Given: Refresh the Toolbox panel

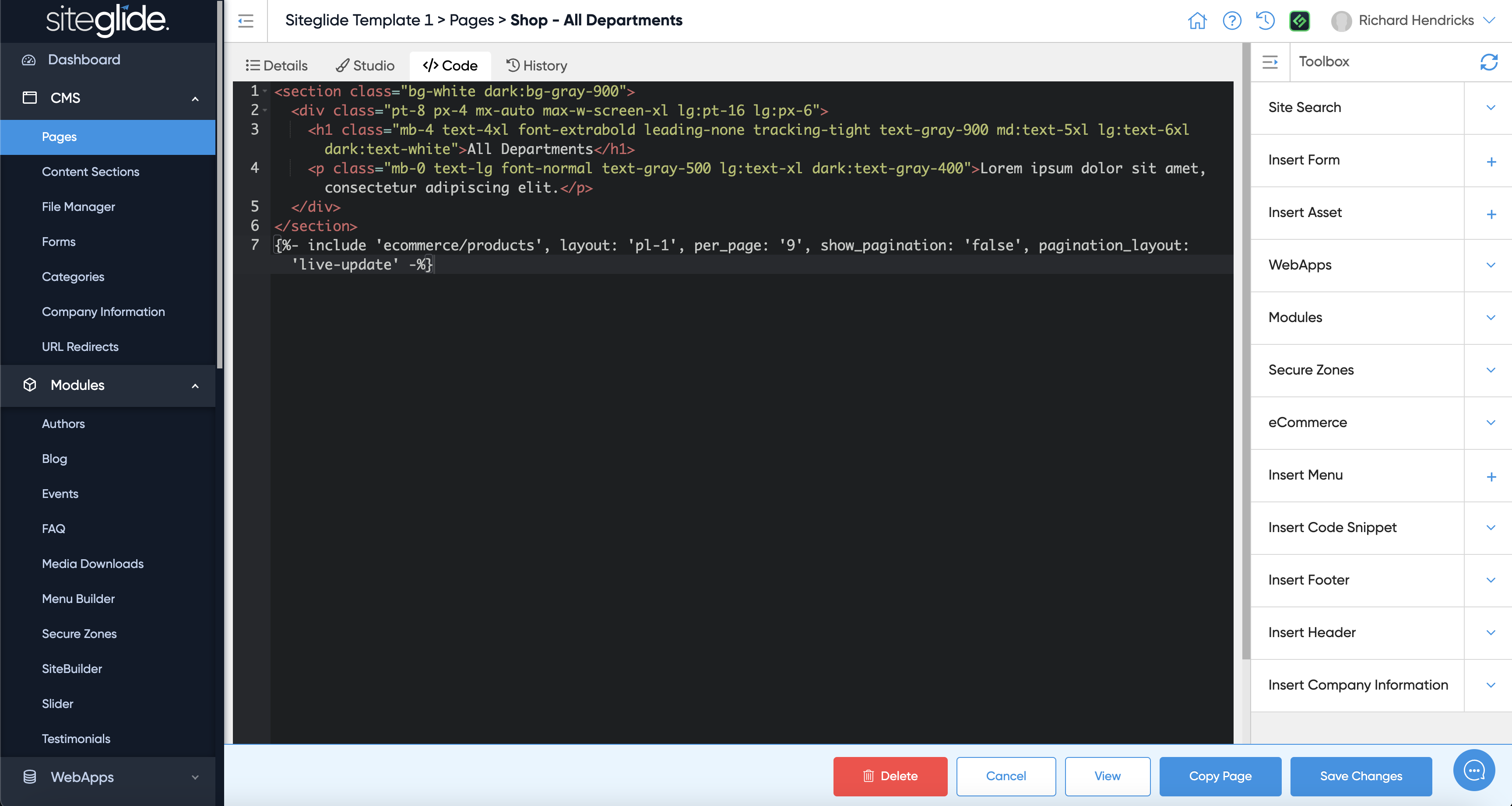Looking at the screenshot, I should (x=1488, y=62).
